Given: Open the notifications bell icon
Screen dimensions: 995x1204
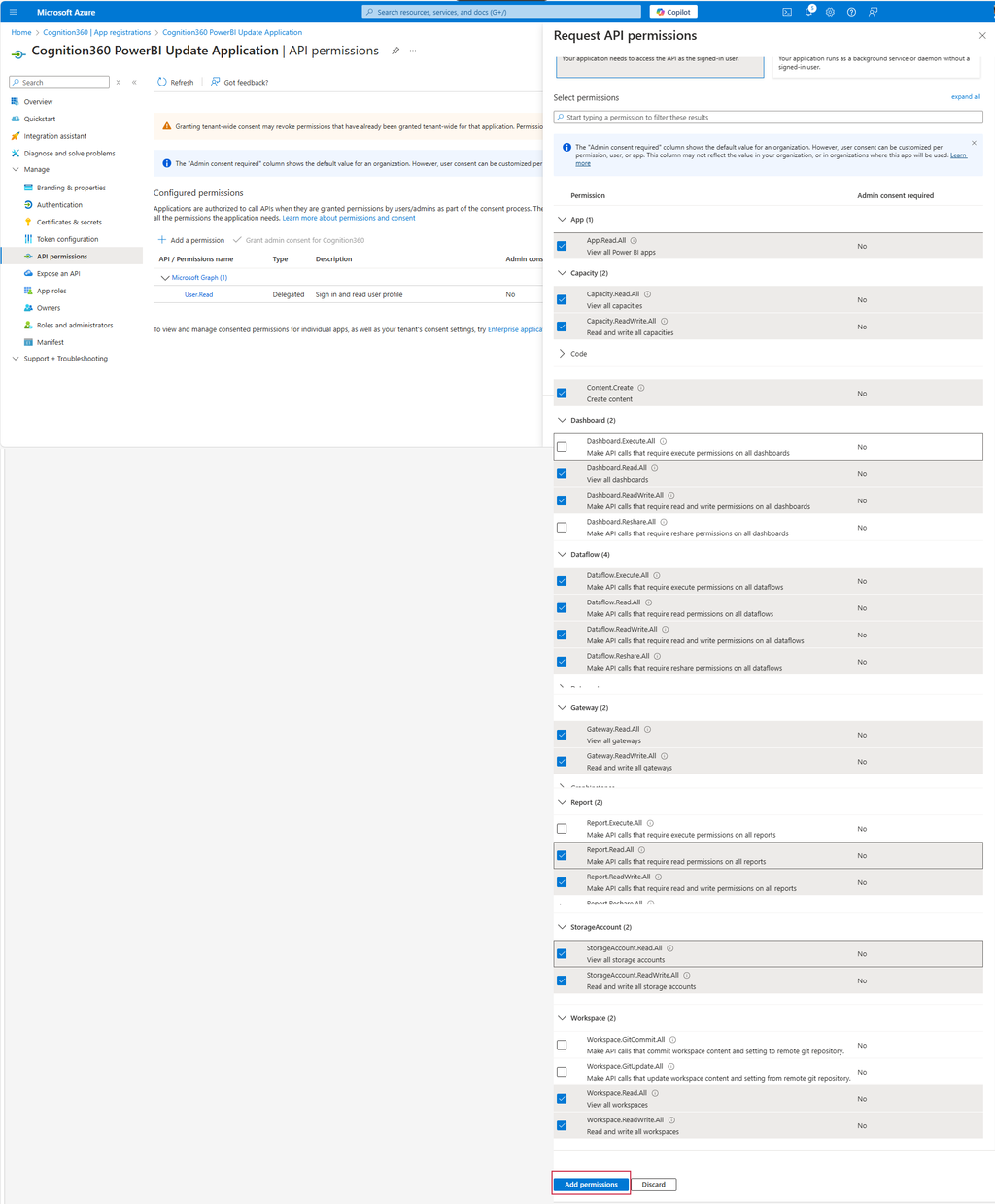Looking at the screenshot, I should click(x=808, y=12).
